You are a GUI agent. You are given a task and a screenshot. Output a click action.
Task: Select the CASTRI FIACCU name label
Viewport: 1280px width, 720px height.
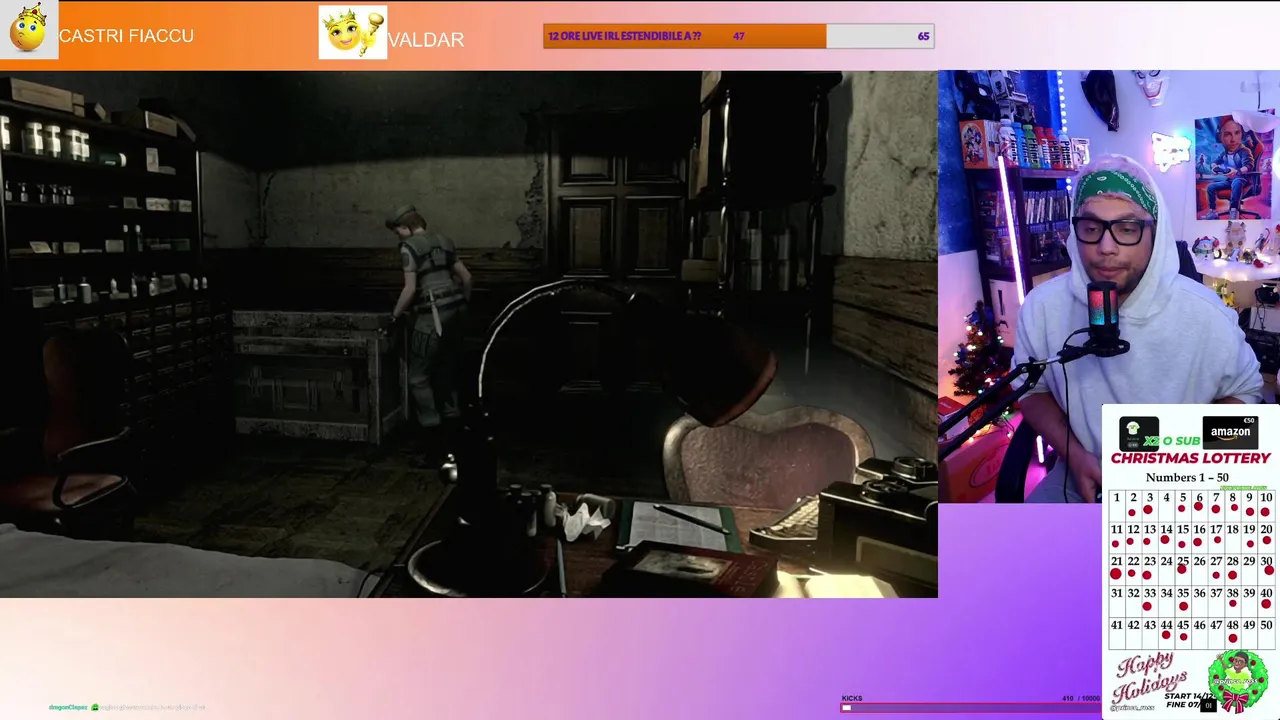point(126,36)
